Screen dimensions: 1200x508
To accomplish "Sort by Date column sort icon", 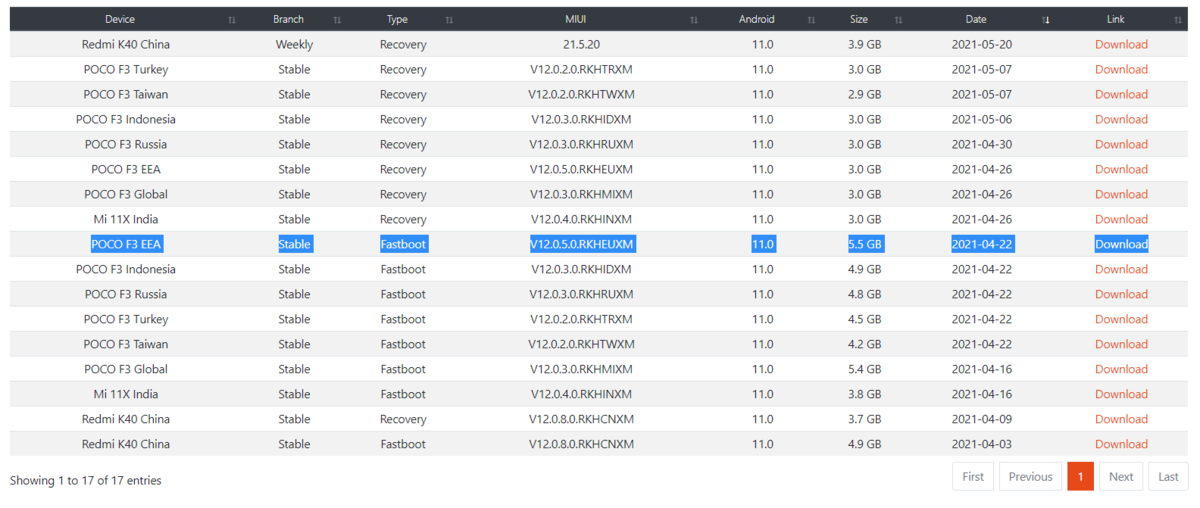I will coord(1046,20).
